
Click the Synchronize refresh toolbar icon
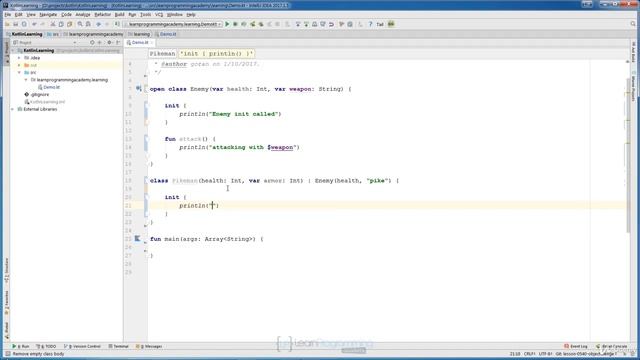tap(24, 24)
